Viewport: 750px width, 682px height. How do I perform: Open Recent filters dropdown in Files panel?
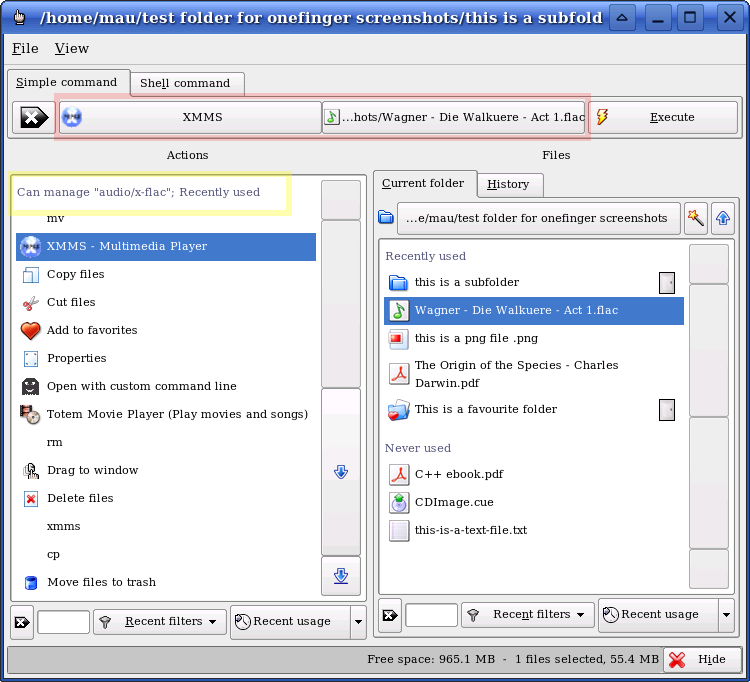(528, 615)
